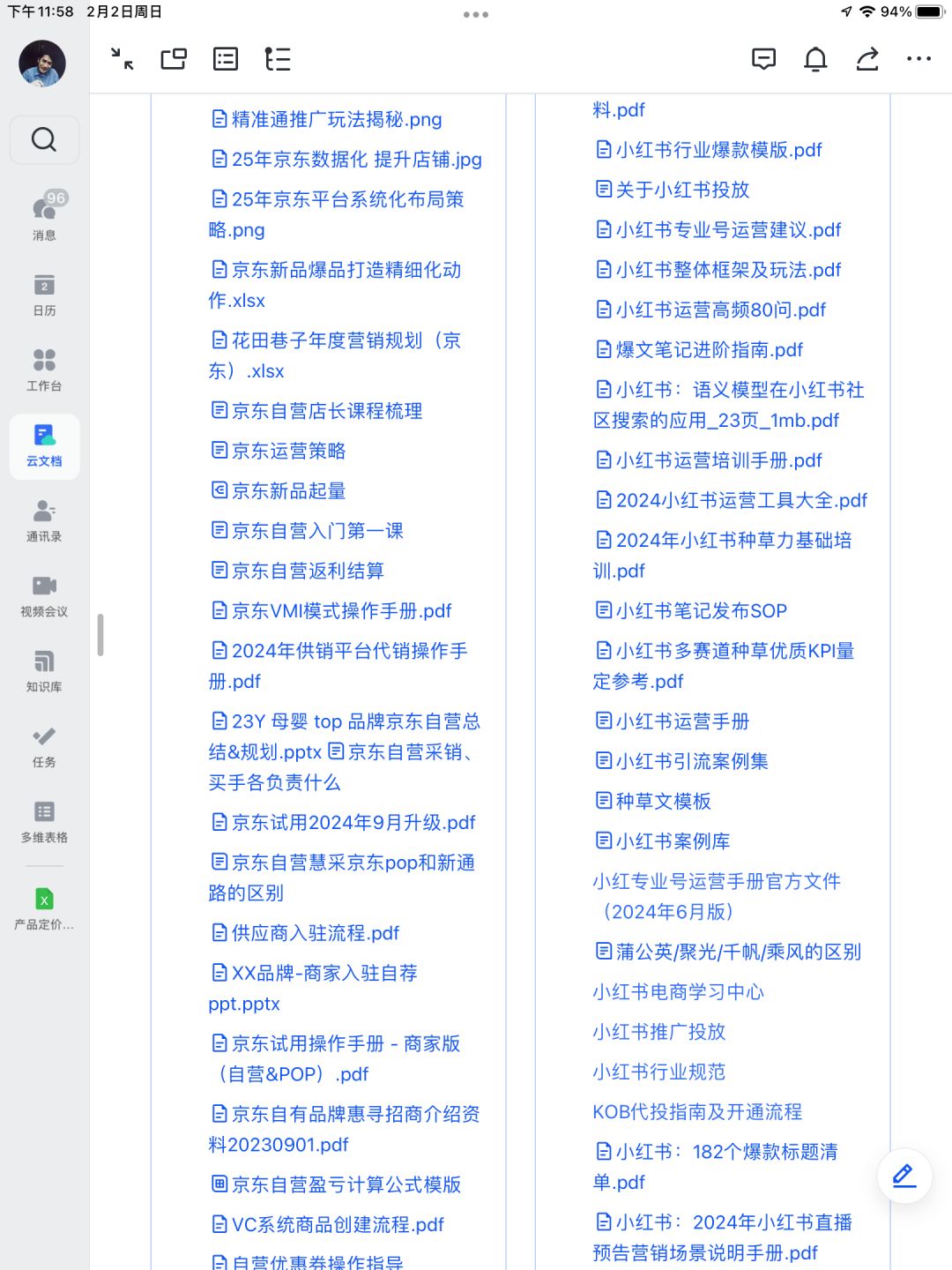Open 京东自营入门第一课 document
Viewport: 952px width, 1270px height.
pyautogui.click(x=308, y=530)
